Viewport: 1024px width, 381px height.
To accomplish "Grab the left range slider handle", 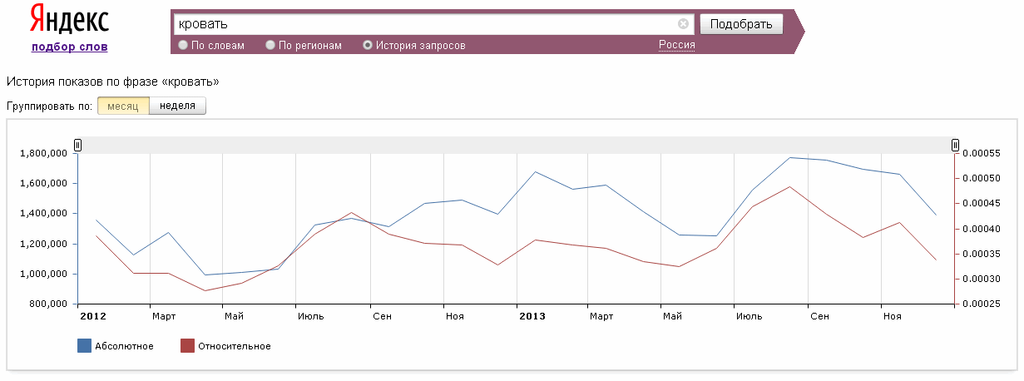I will coord(78,145).
